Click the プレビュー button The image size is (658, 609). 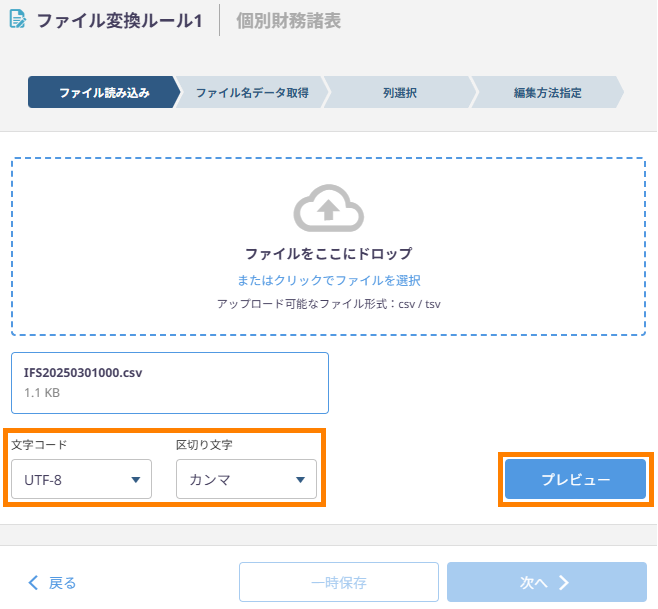point(575,479)
